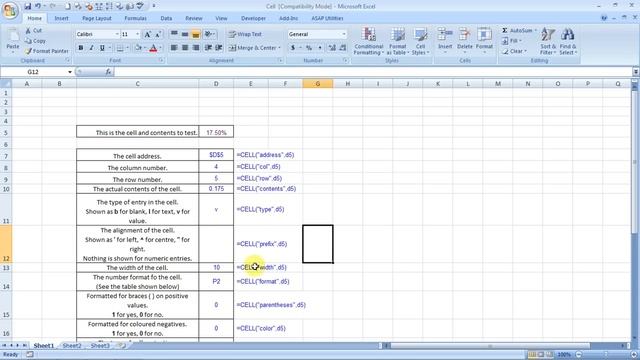The image size is (640, 360).
Task: Click the Orientation icon in Alignment group
Action: (209, 34)
